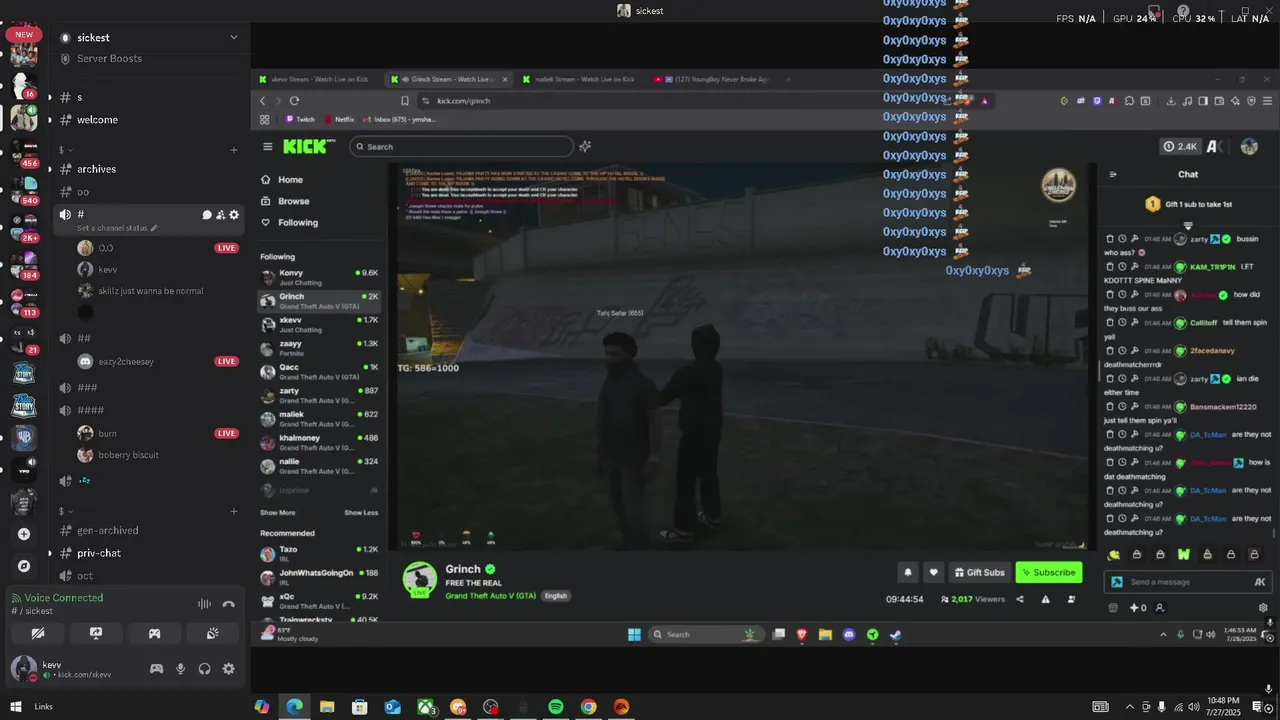1280x720 pixels.
Task: Open the priv-chat channel
Action: 98,553
